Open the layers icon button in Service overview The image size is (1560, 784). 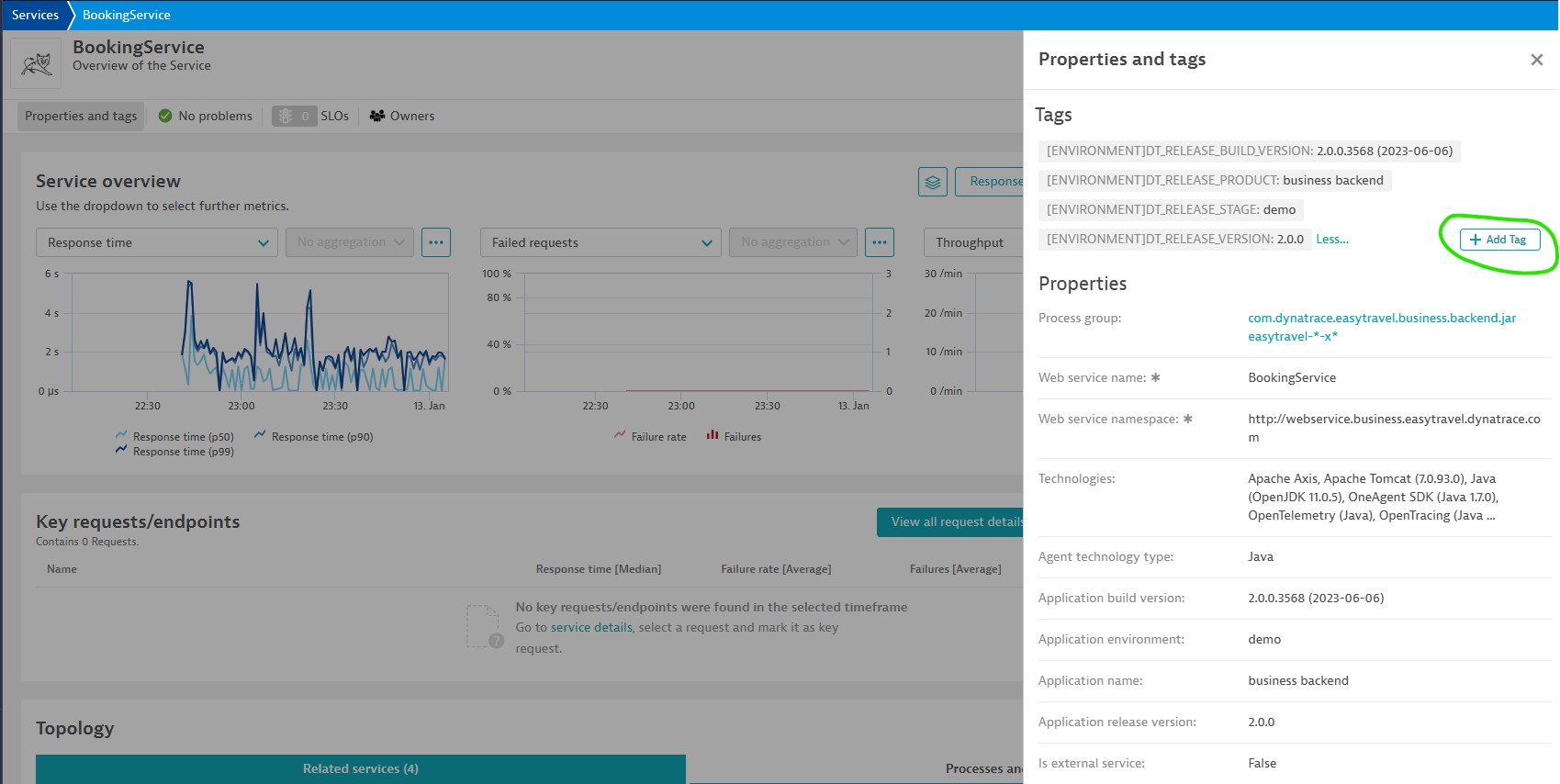pyautogui.click(x=933, y=182)
